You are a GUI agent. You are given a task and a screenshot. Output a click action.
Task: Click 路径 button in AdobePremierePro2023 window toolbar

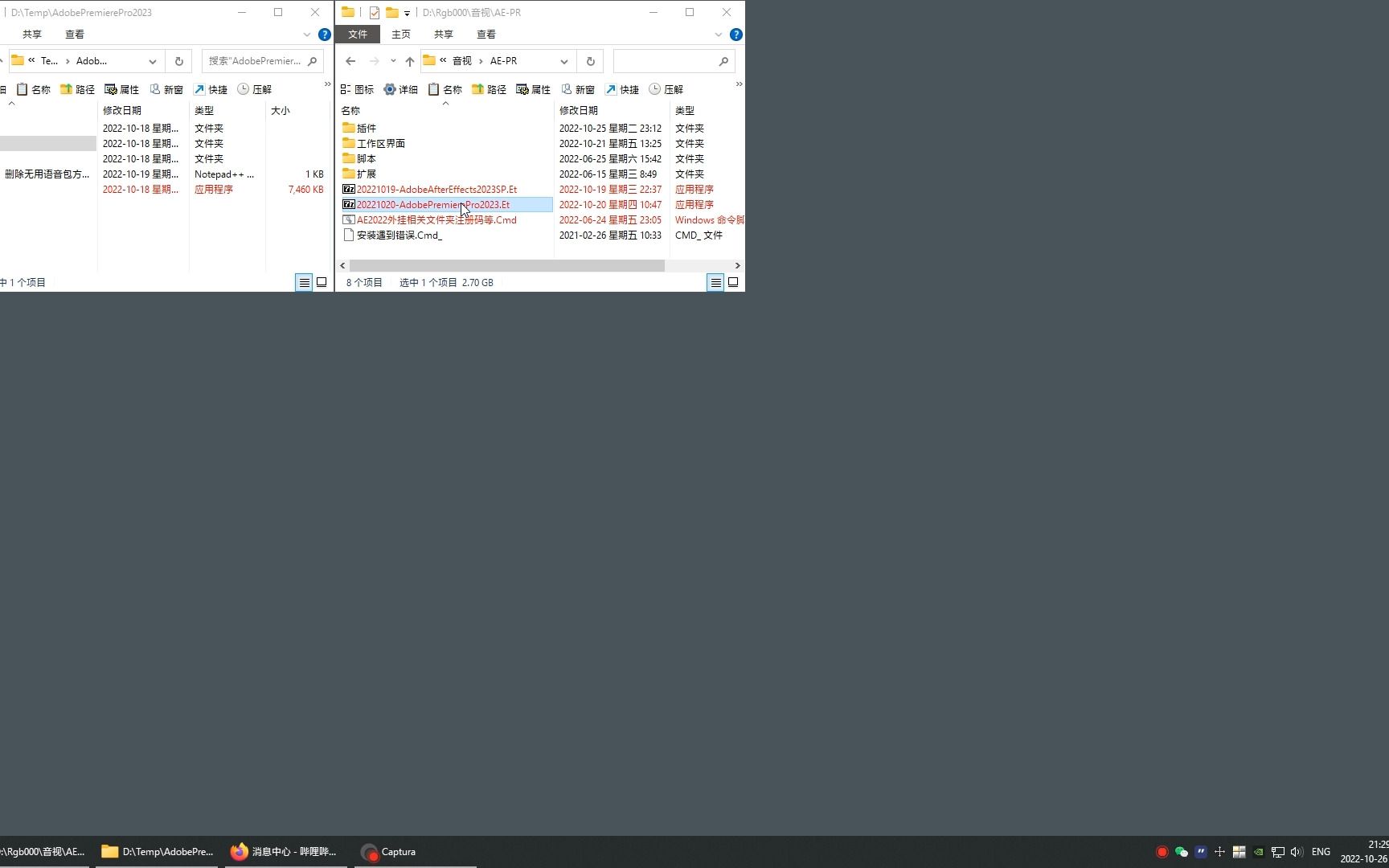point(77,89)
